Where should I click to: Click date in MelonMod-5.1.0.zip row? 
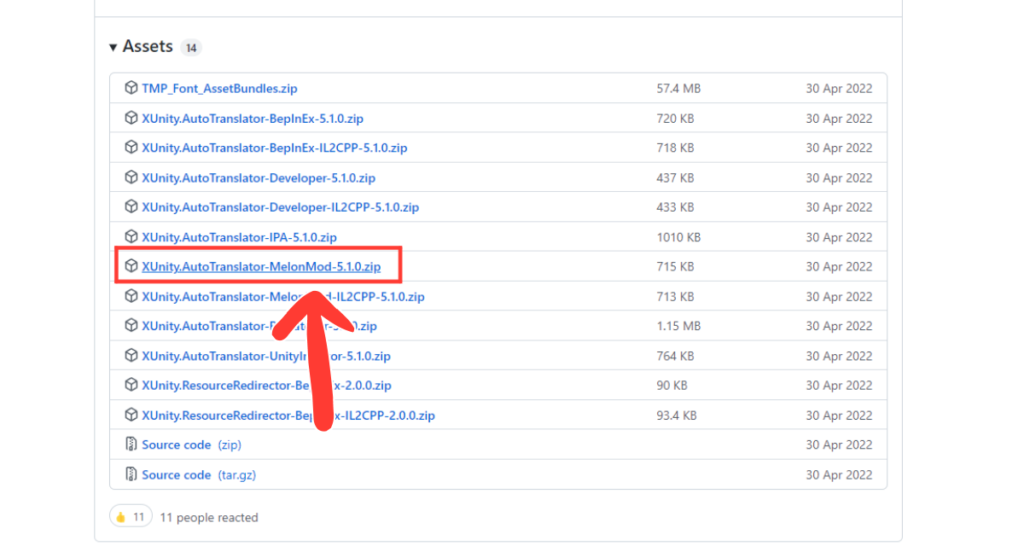coord(839,266)
